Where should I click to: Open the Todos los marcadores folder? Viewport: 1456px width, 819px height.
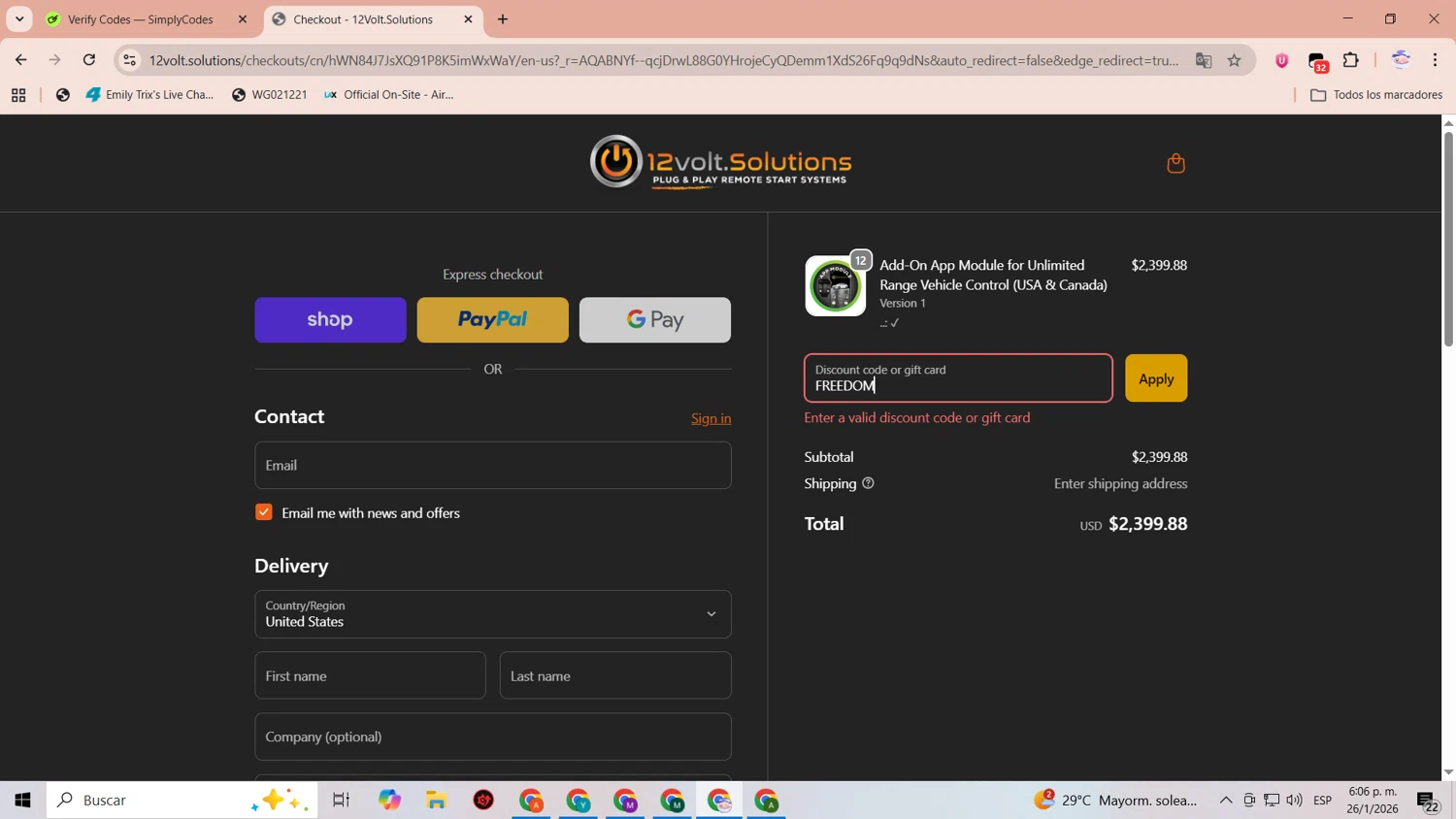coord(1376,95)
